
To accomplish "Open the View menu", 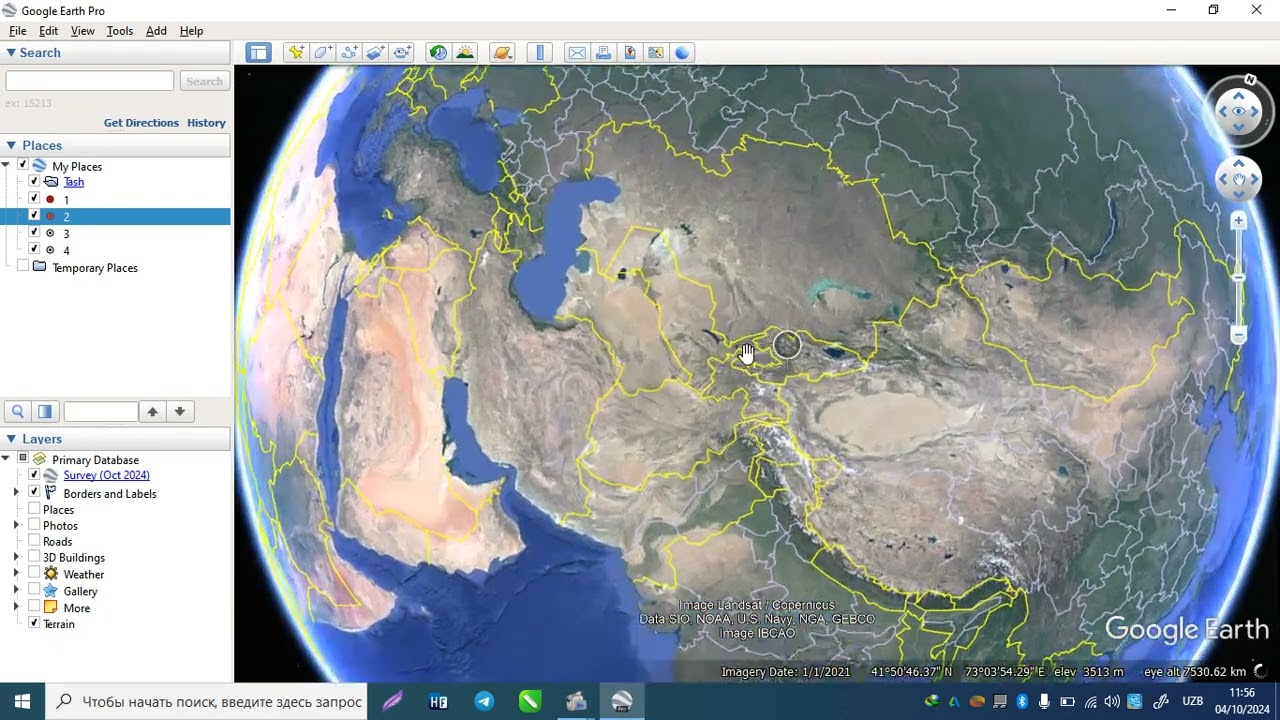I will [83, 31].
